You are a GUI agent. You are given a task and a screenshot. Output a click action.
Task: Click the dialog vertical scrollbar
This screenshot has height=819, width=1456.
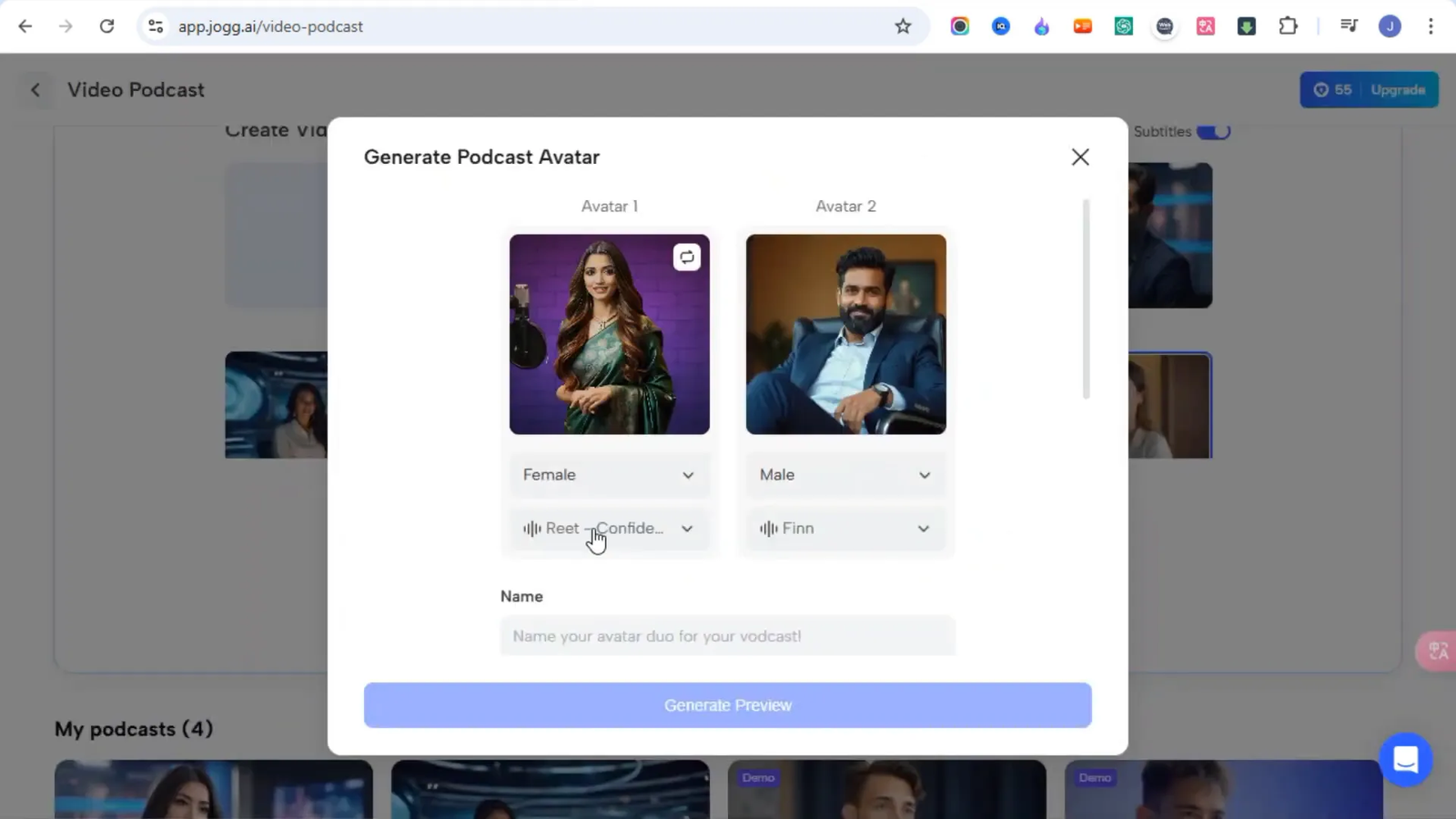point(1086,299)
